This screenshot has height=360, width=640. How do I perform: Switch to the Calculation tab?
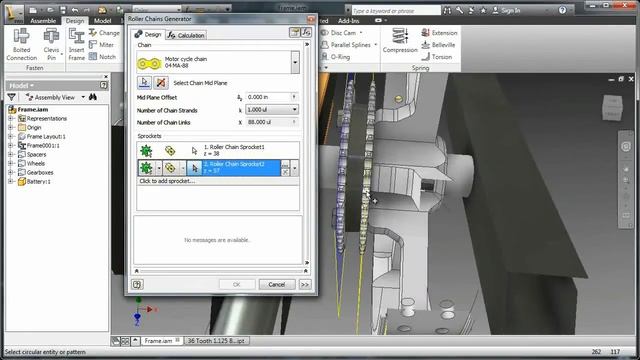186,35
